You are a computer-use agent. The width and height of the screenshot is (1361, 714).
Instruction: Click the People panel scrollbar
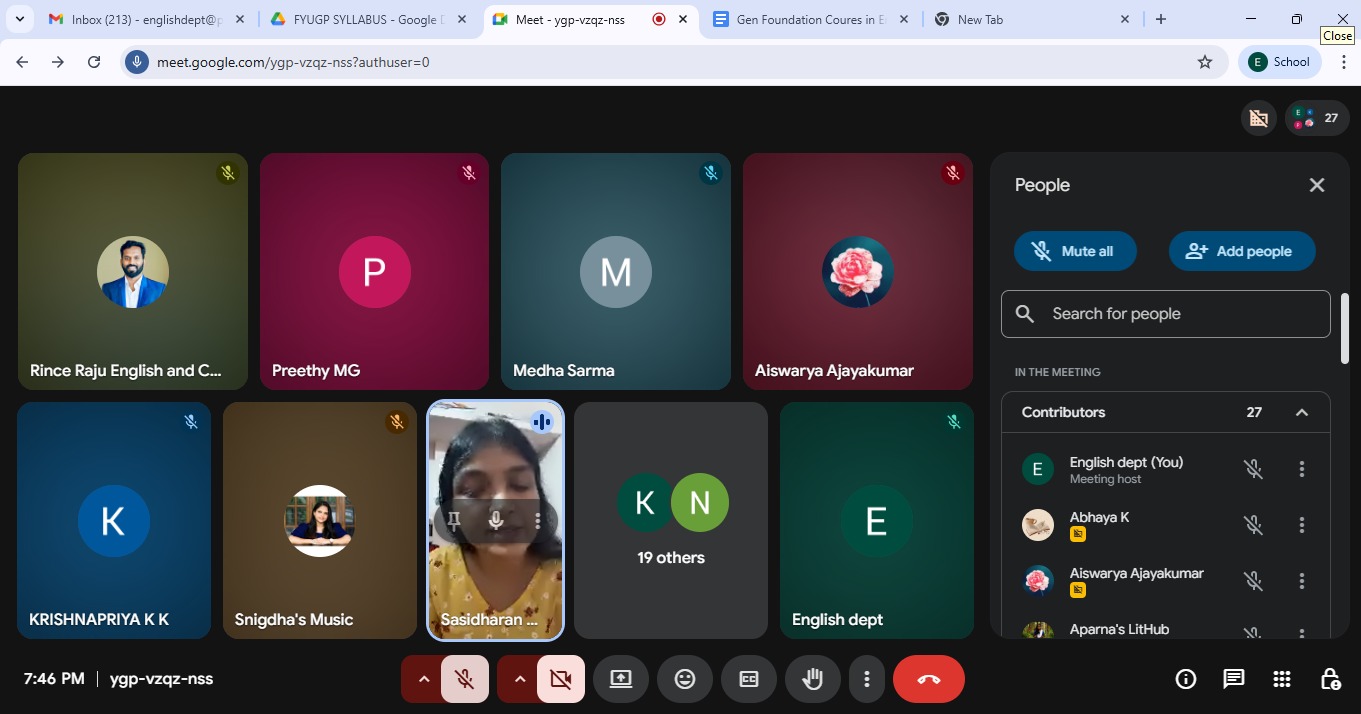[1344, 330]
